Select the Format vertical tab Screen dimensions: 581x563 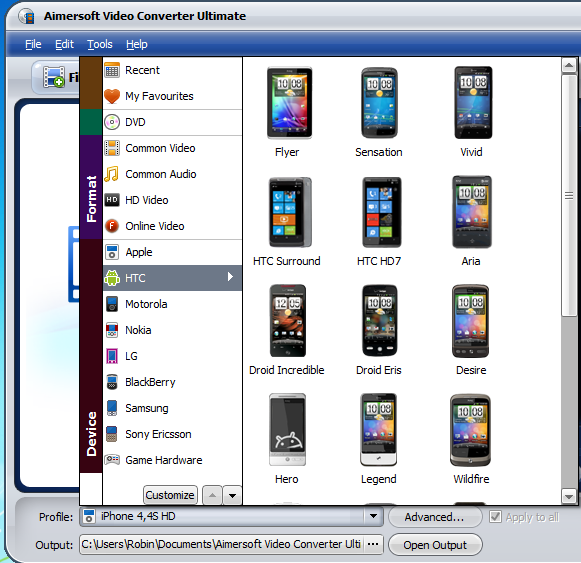click(91, 188)
